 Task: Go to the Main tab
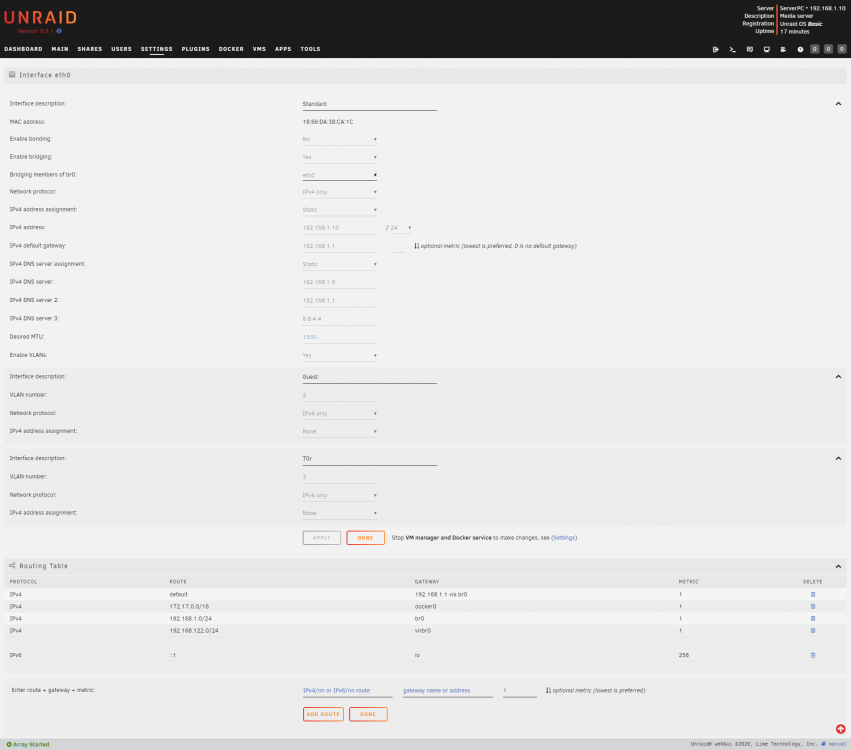point(60,49)
